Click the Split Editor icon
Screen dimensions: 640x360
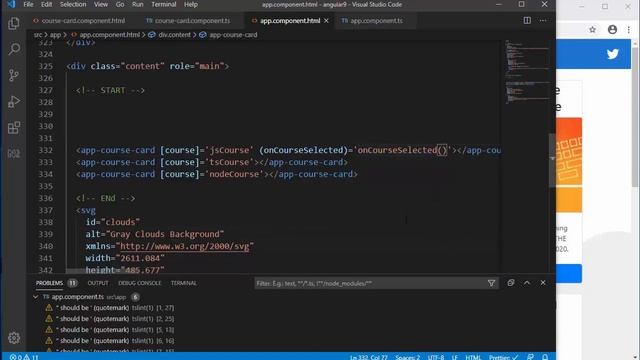point(527,20)
